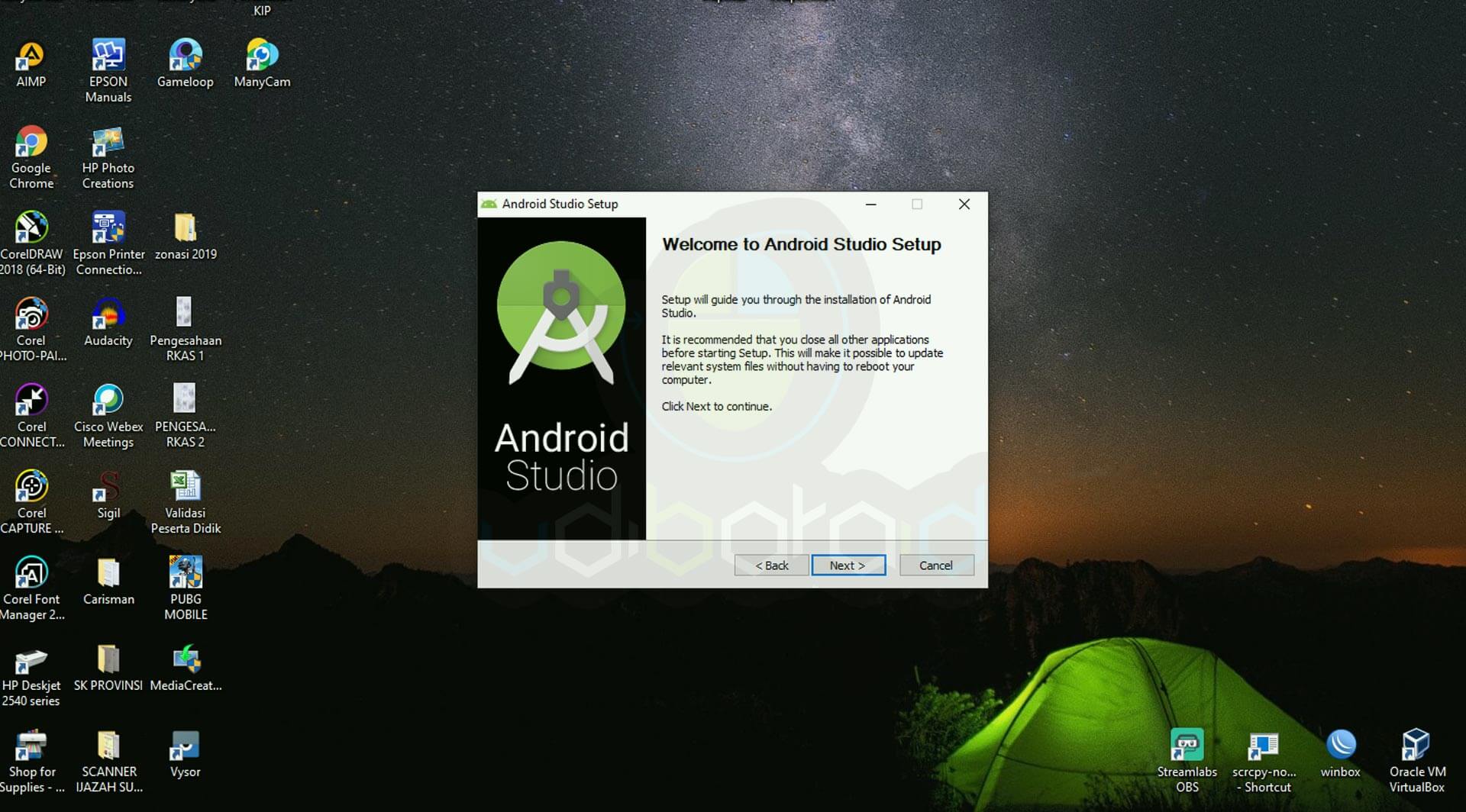Screen dimensions: 1466x812
Task: Click Next in Android Studio Setup
Action: (x=848, y=565)
